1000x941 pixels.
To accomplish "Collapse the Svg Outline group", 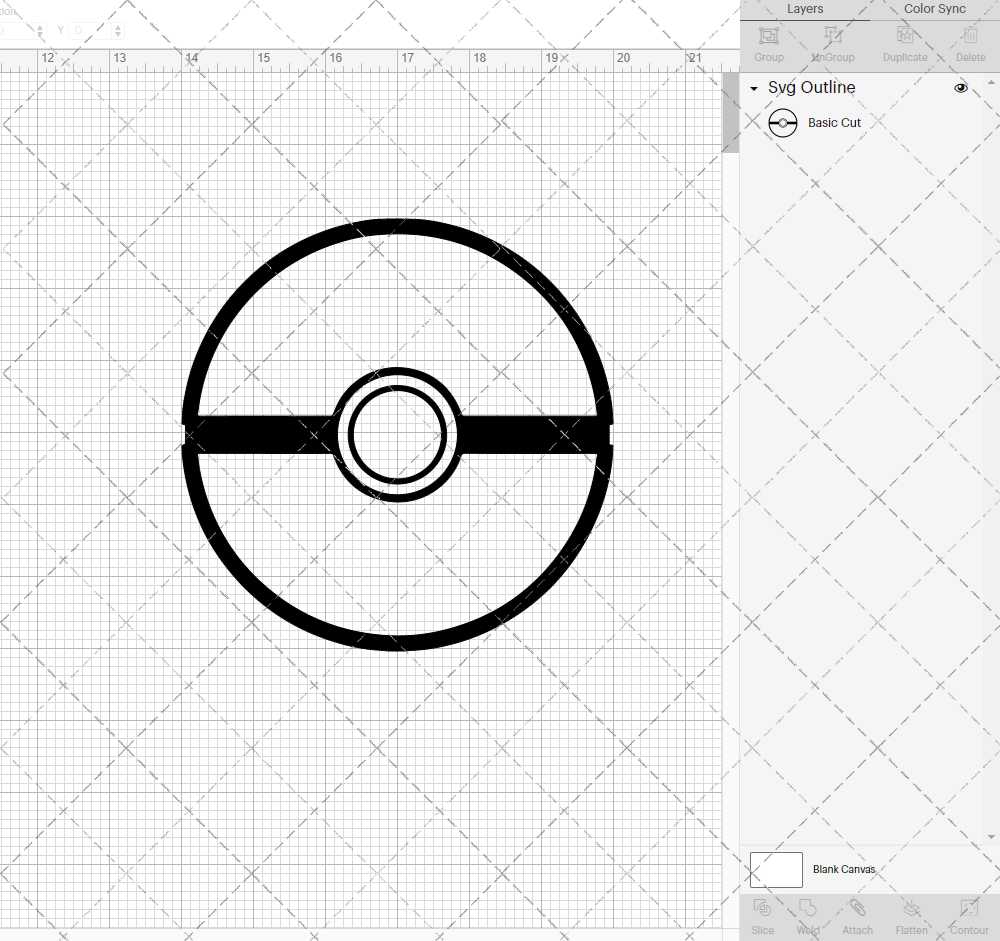I will [753, 88].
